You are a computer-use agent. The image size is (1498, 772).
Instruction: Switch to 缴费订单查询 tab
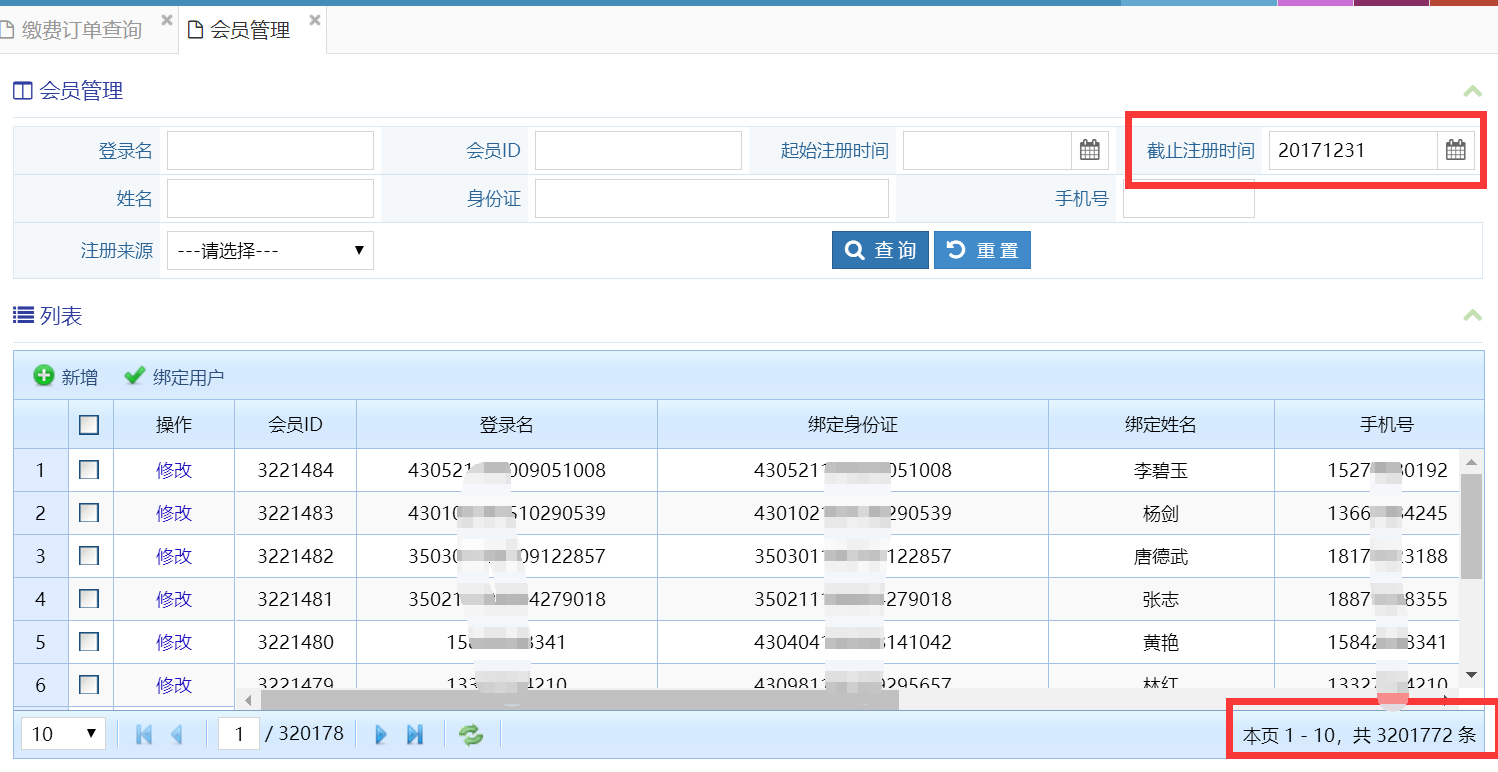pyautogui.click(x=82, y=30)
